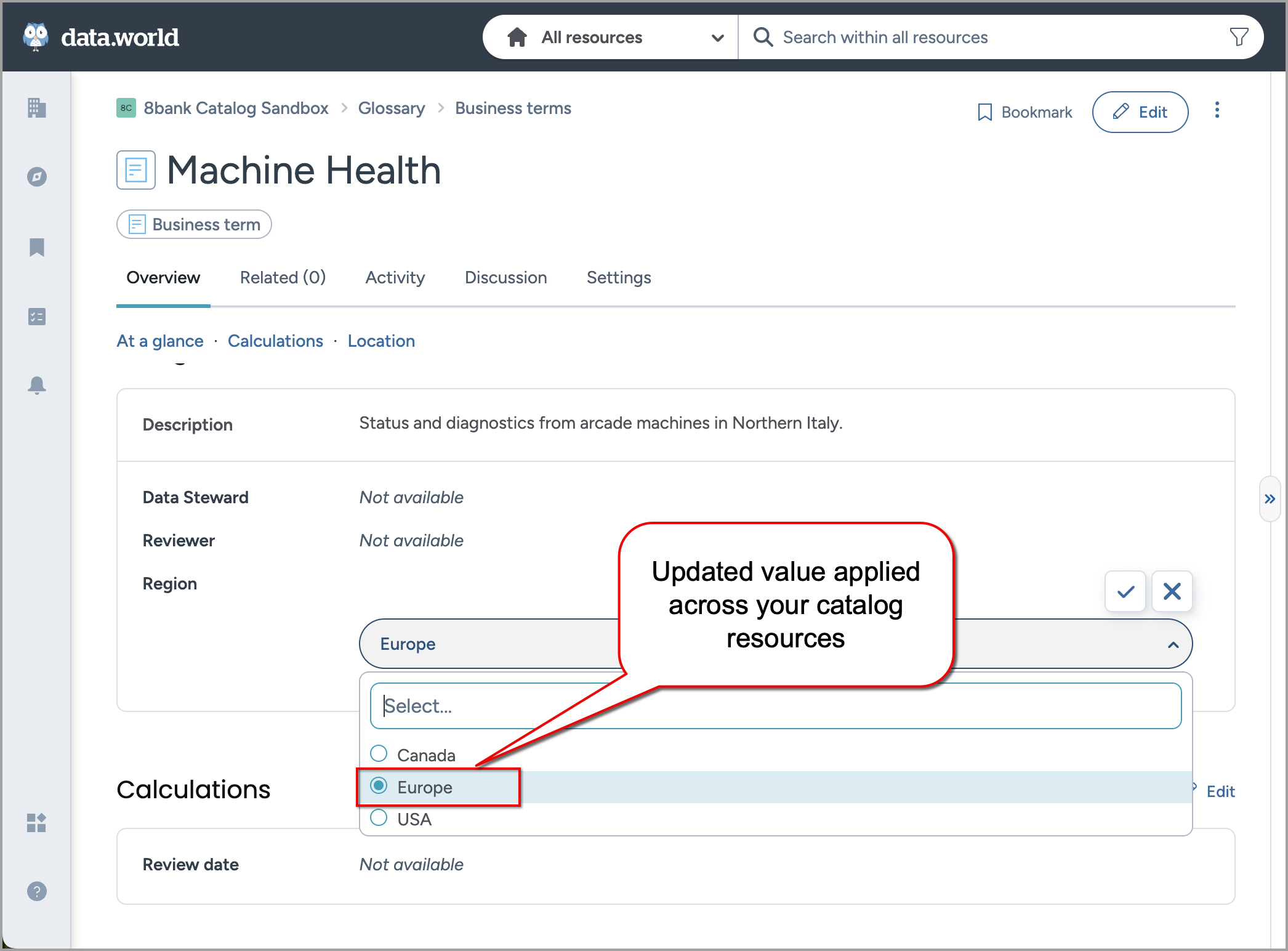
Task: Bookmark this business term
Action: click(1025, 112)
